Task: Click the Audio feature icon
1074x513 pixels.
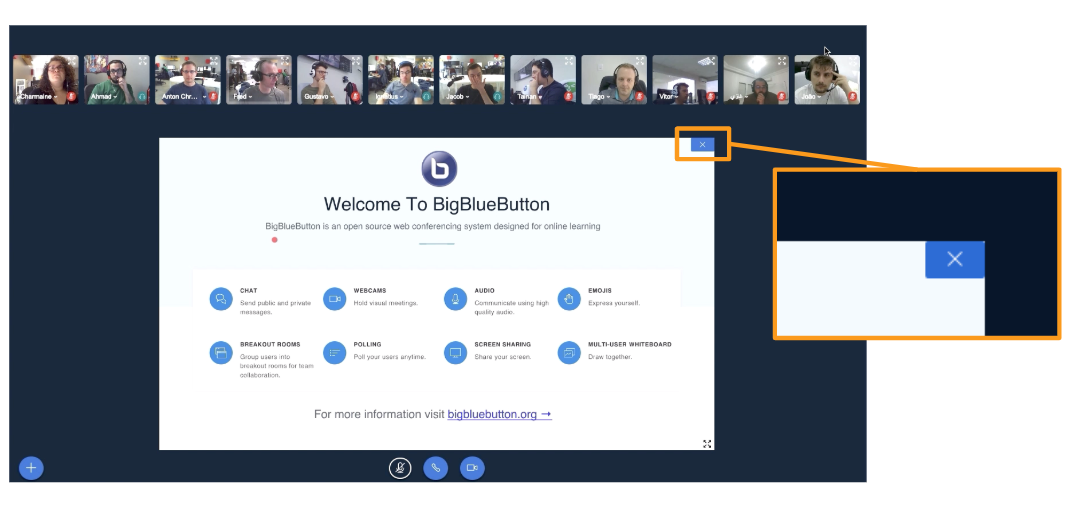Action: coord(455,299)
